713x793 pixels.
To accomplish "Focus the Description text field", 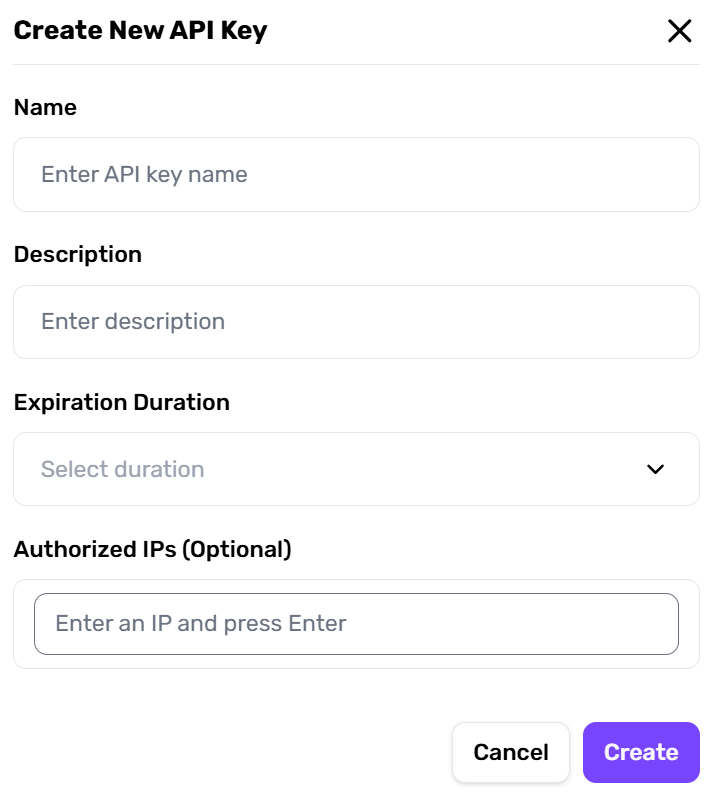I will [356, 322].
